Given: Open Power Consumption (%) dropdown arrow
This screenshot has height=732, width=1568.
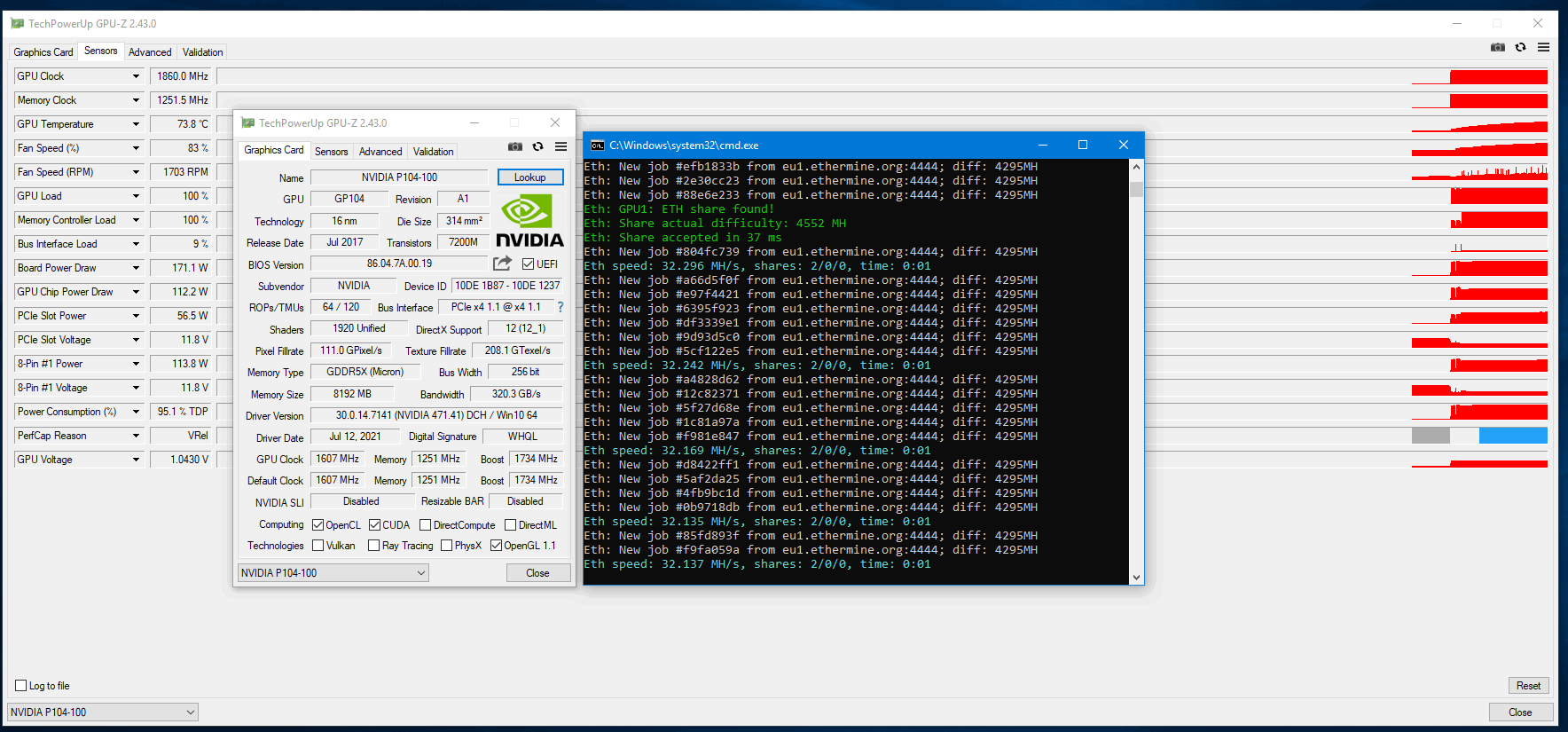Looking at the screenshot, I should (136, 412).
